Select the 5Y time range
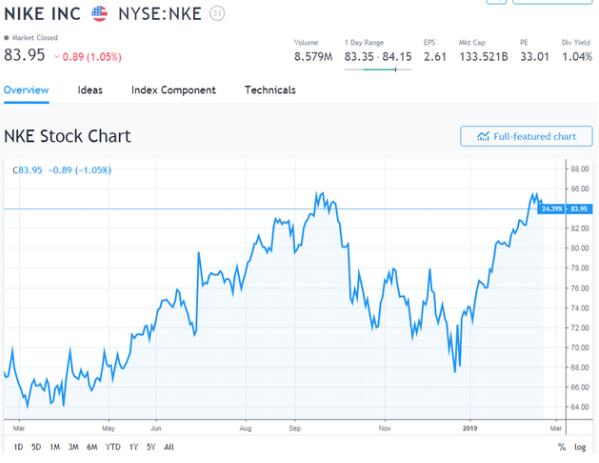 pos(151,447)
